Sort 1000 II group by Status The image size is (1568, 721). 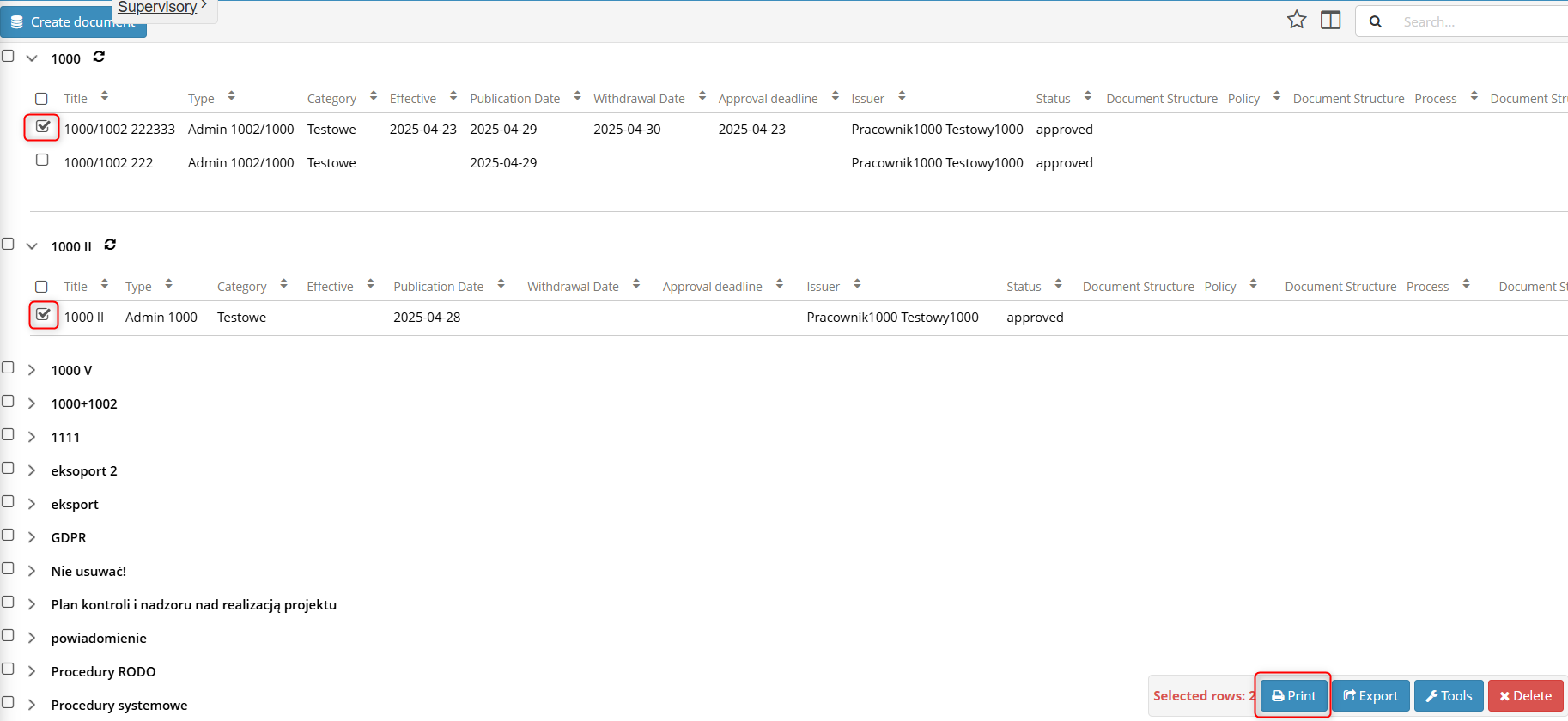tap(1058, 284)
